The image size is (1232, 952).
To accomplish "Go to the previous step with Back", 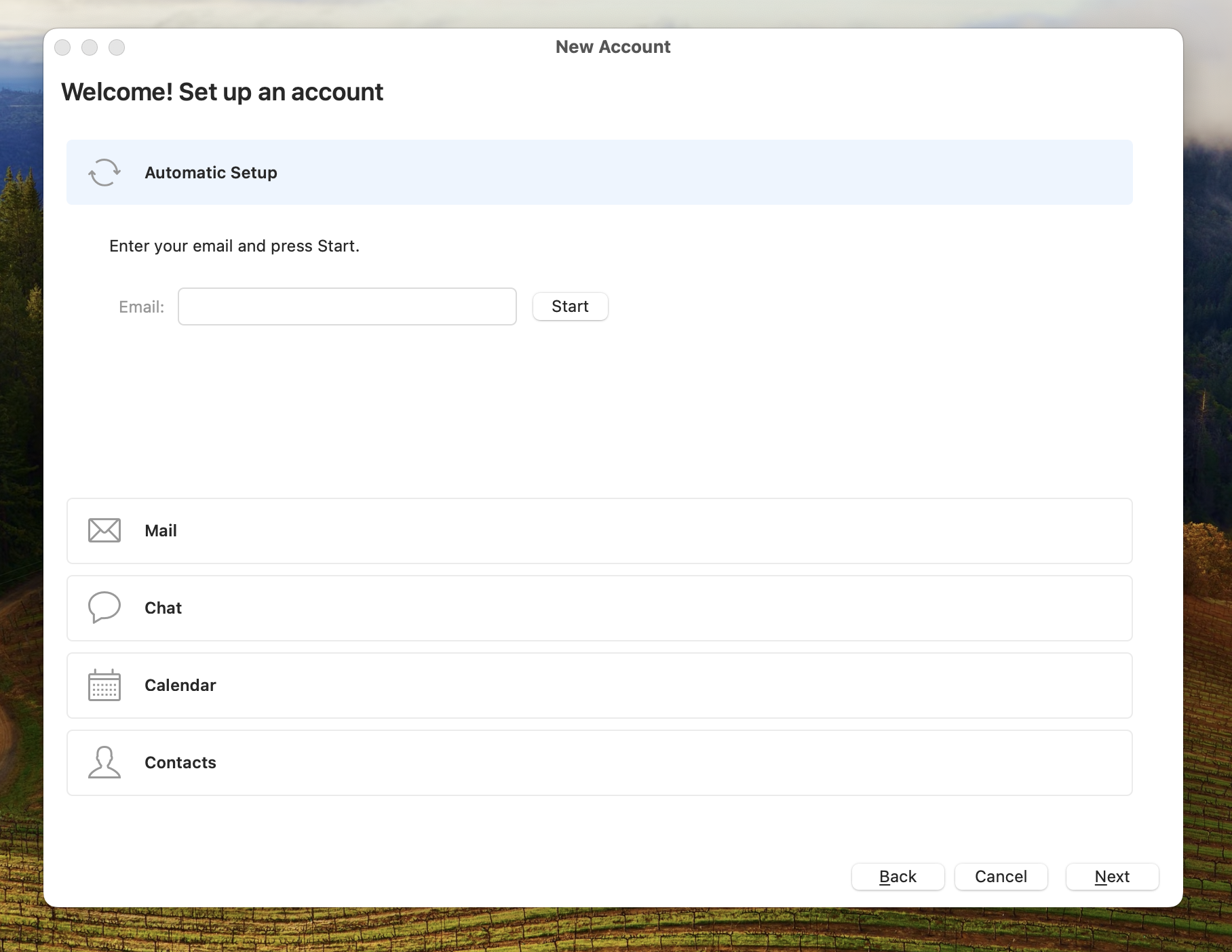I will pyautogui.click(x=898, y=877).
